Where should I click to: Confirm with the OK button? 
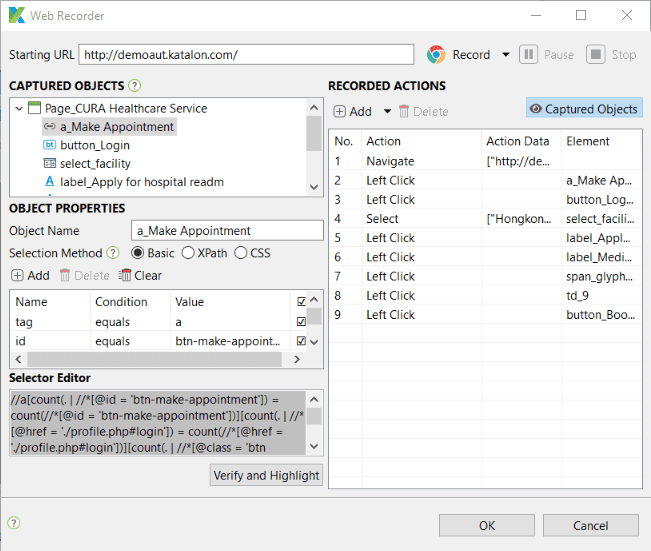point(487,525)
